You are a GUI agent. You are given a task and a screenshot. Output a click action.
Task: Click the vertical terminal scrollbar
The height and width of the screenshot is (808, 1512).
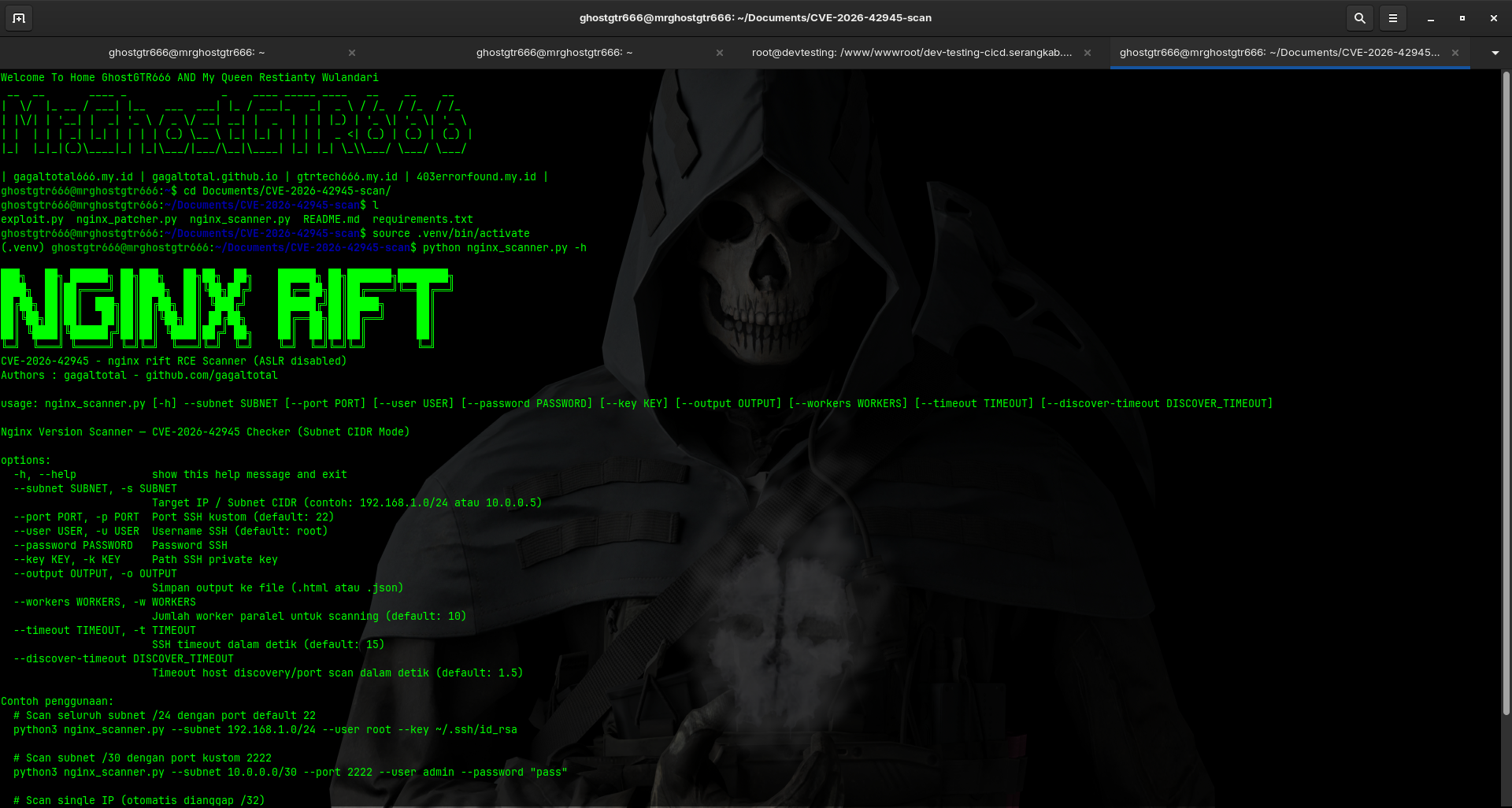point(1506,394)
